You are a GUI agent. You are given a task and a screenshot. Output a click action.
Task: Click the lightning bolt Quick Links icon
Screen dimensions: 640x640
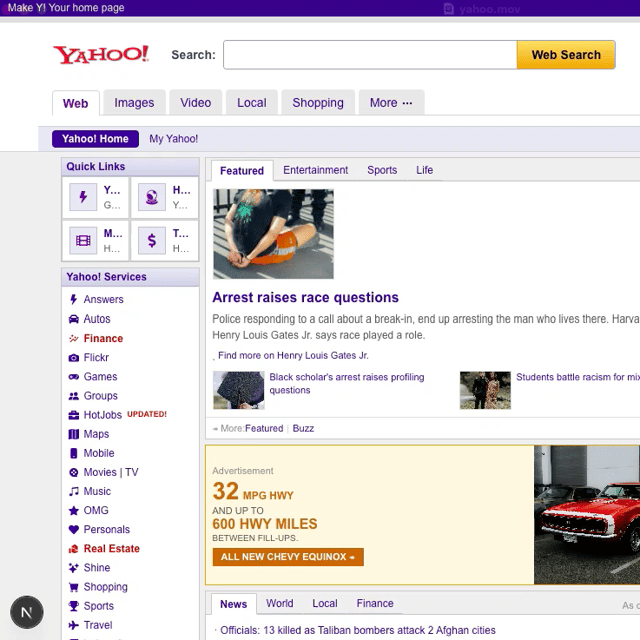83,197
